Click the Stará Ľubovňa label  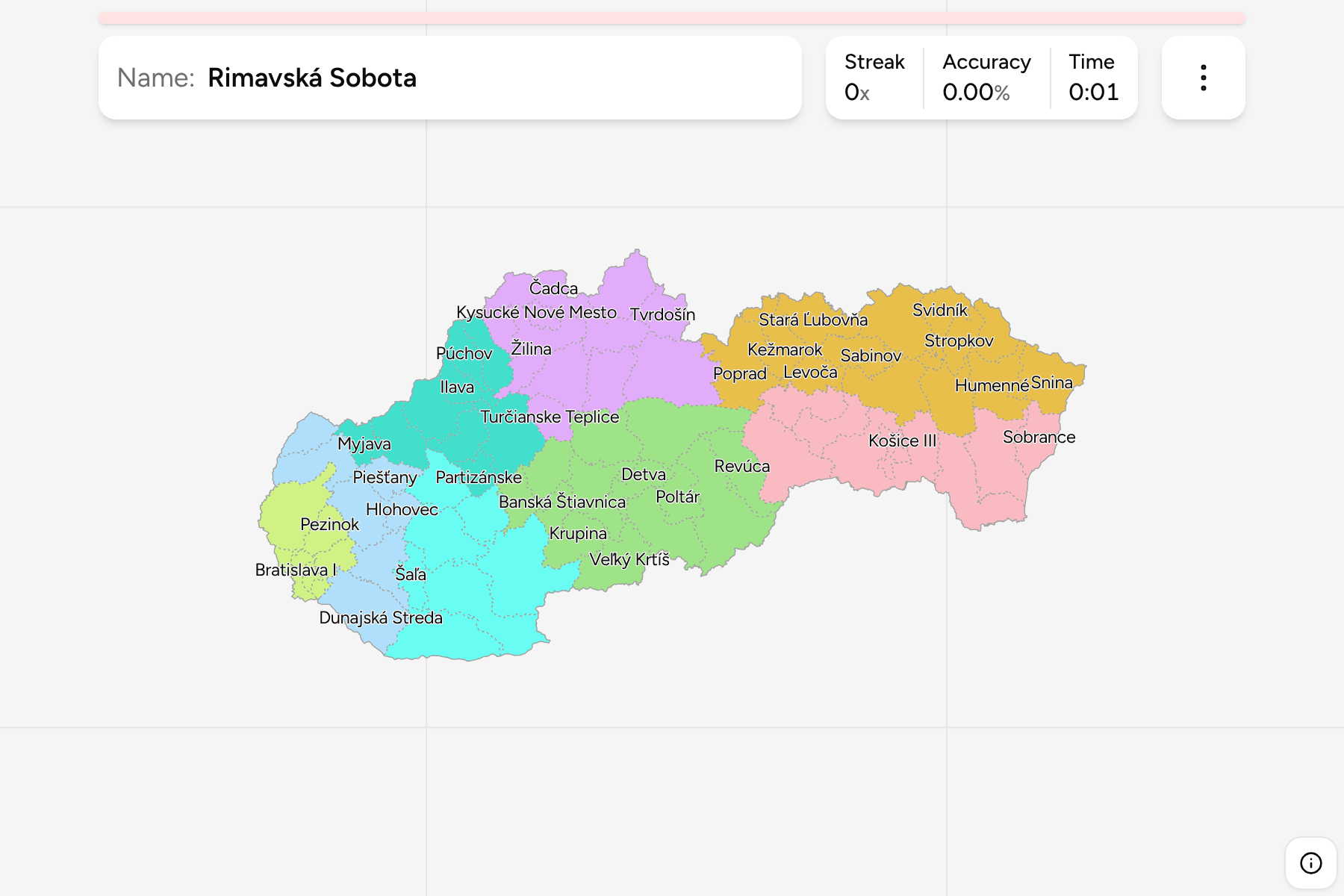813,320
